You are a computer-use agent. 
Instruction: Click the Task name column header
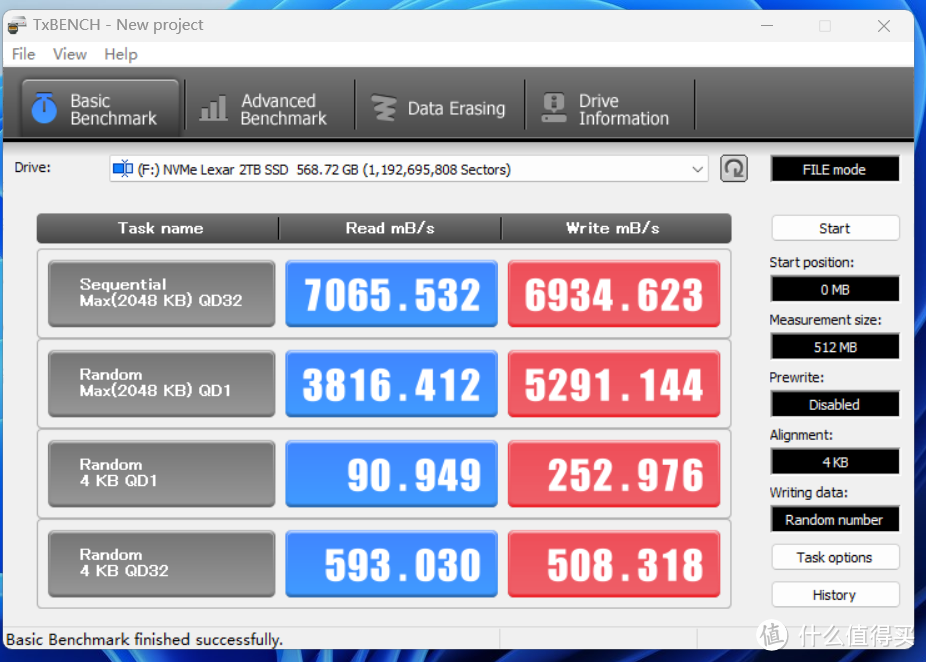158,229
